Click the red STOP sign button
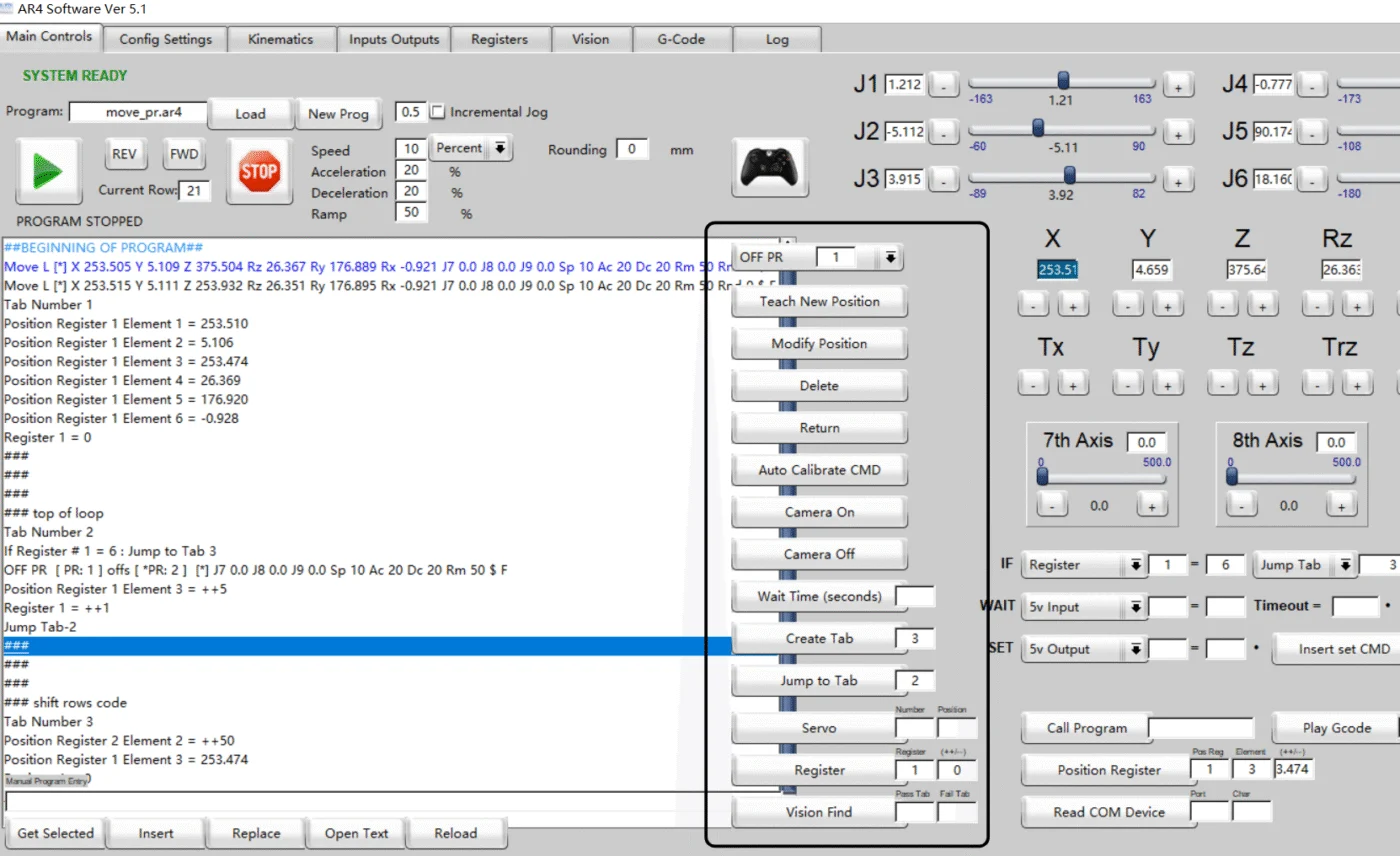The height and width of the screenshot is (856, 1400). click(x=259, y=171)
